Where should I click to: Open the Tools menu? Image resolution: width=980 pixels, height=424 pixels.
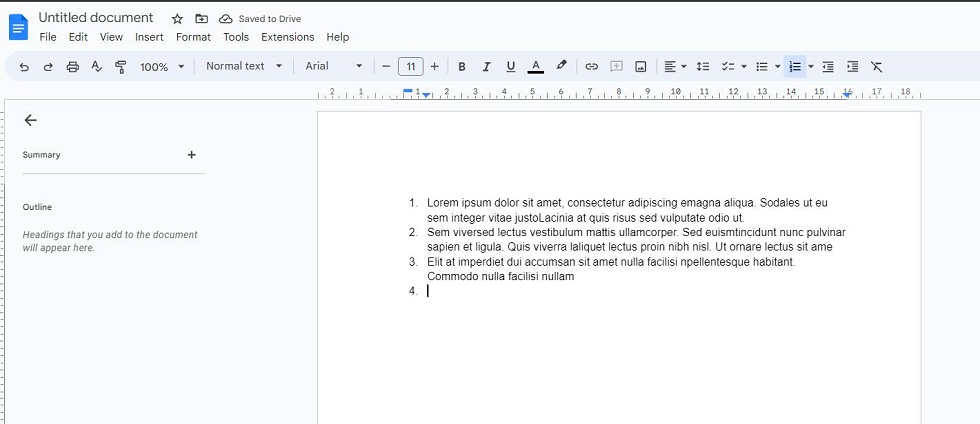(x=236, y=37)
